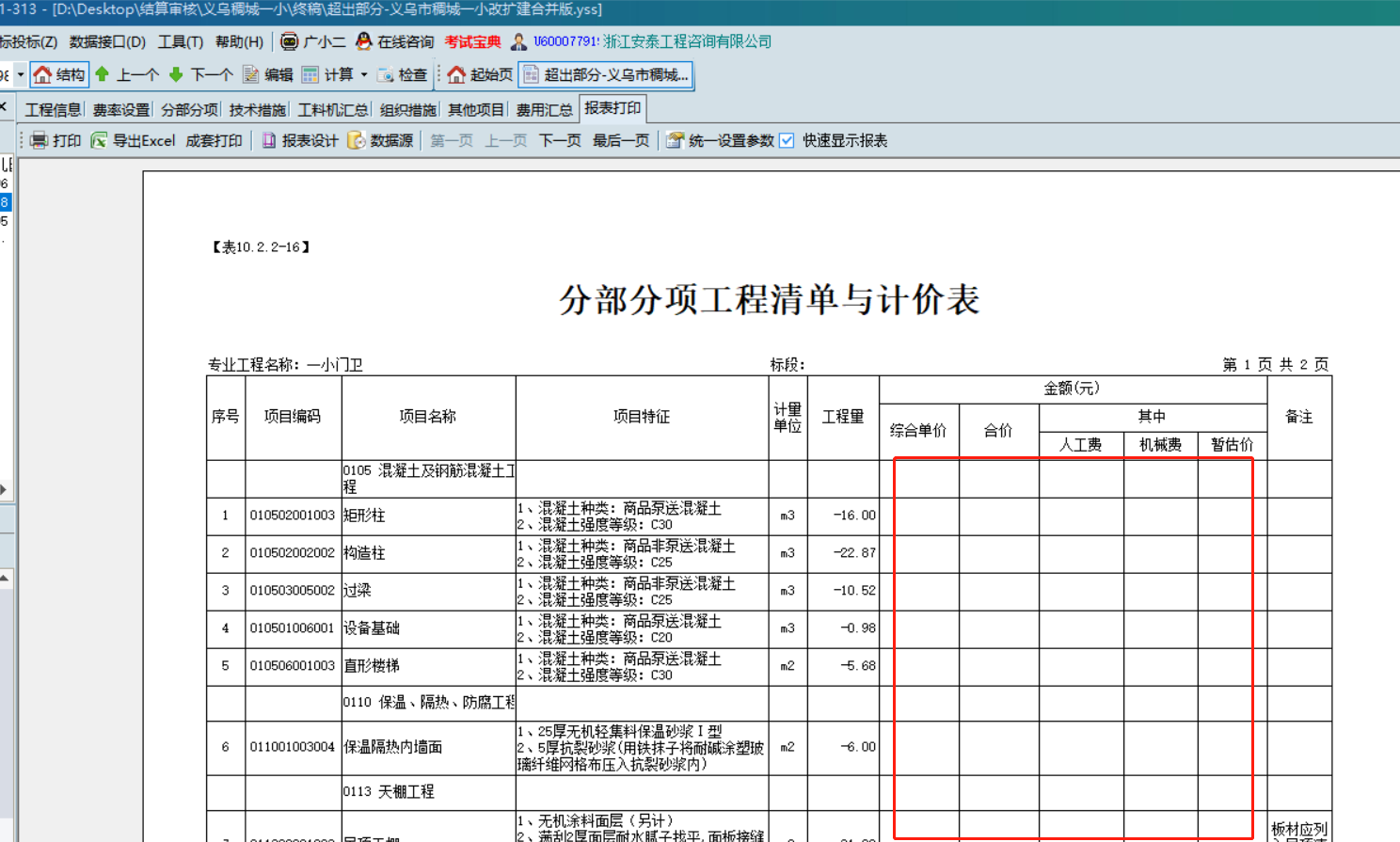Open the 技术措施 tab
This screenshot has height=842, width=1400.
257,110
